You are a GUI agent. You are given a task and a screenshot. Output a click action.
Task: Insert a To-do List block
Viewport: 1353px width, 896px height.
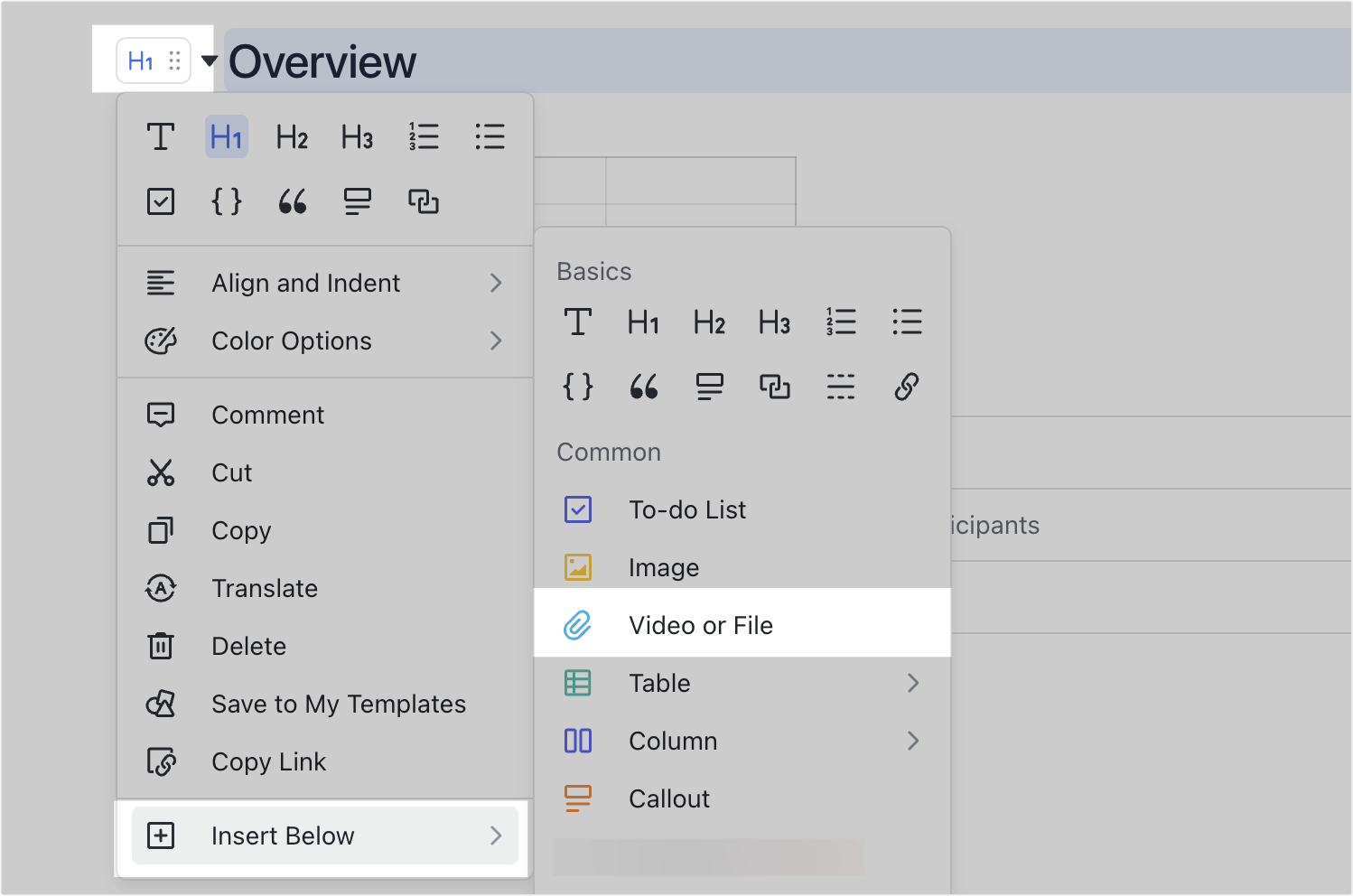(686, 509)
